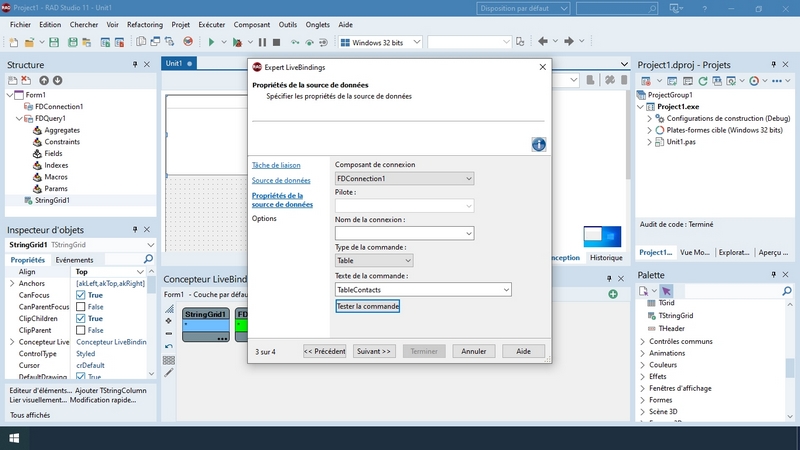
Task: Click the Suivant >> button
Action: click(x=374, y=351)
